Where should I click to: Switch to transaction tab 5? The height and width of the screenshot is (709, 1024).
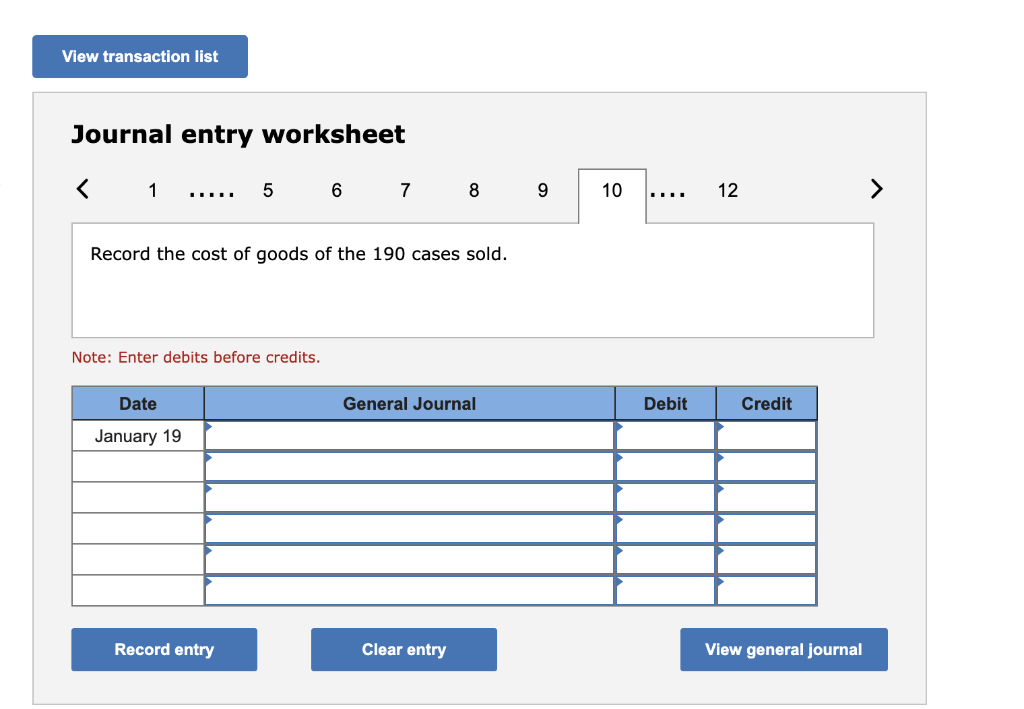(267, 190)
